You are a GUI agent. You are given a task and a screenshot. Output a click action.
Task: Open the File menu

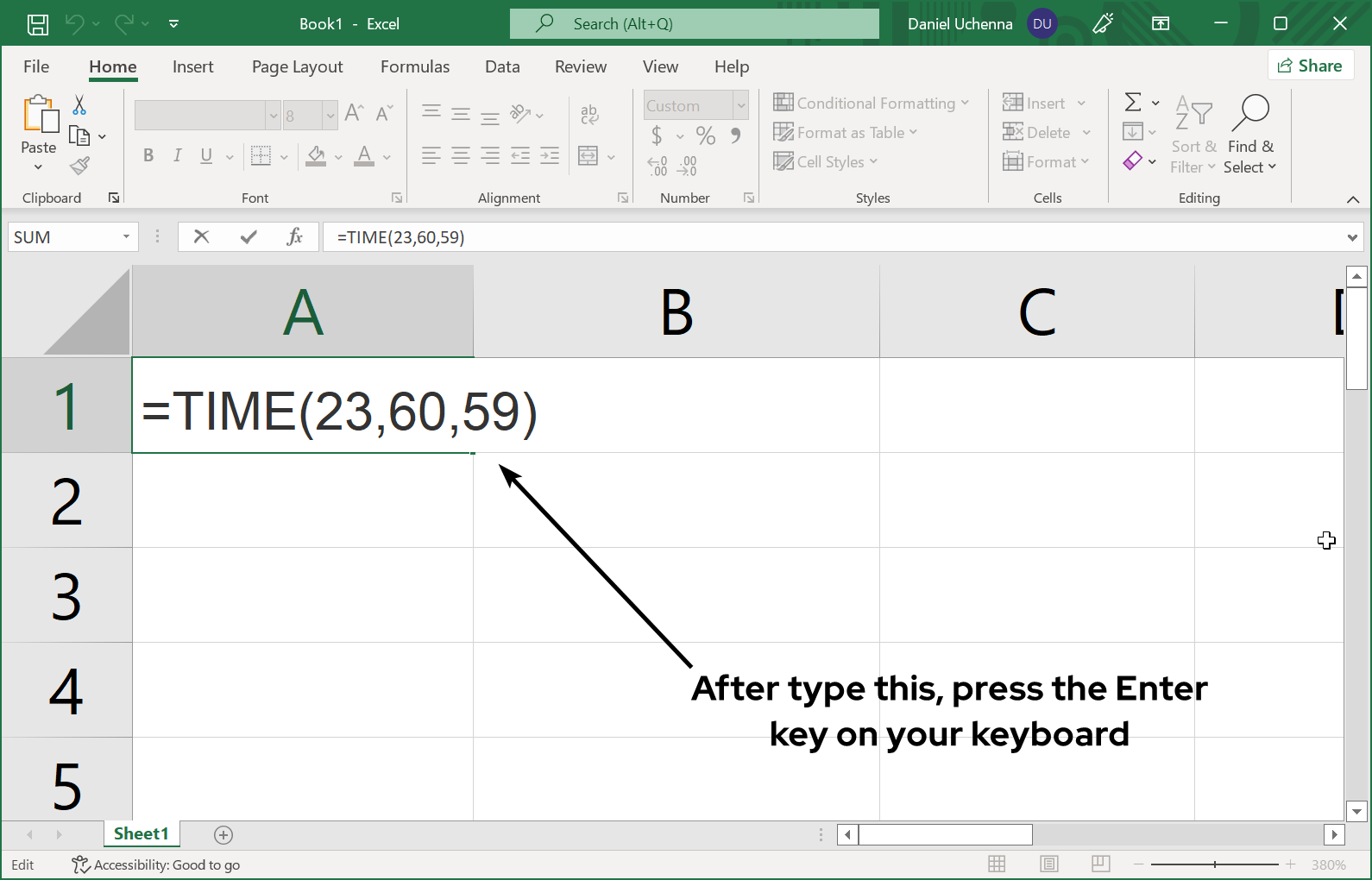coord(36,66)
